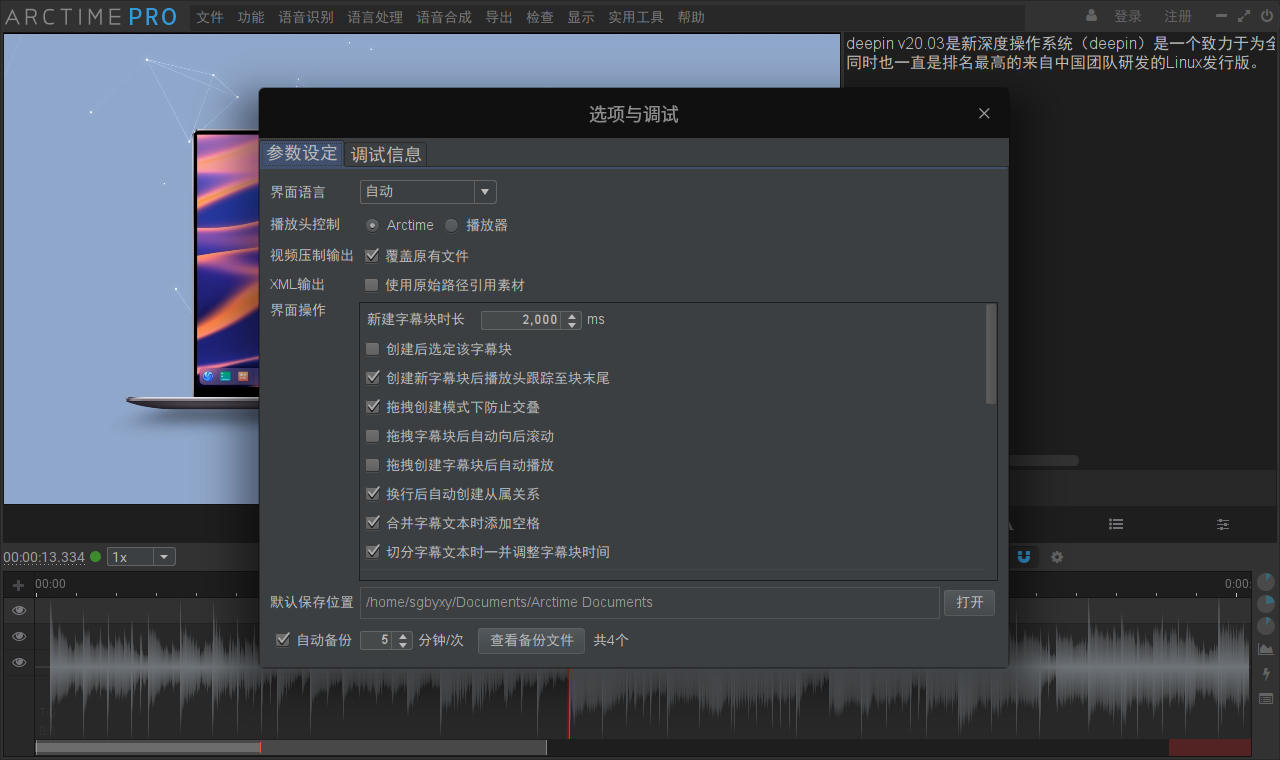Click the list icon below the subtitle panel

[x=1116, y=524]
